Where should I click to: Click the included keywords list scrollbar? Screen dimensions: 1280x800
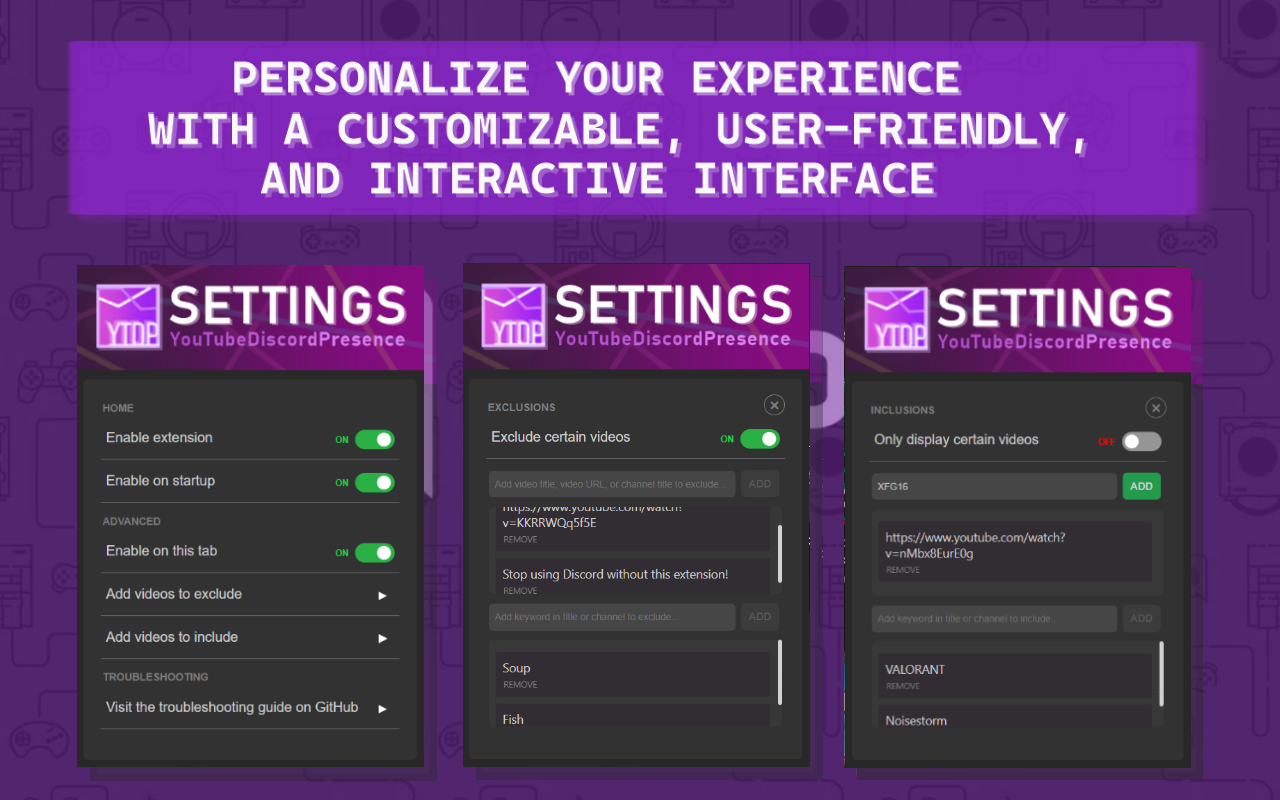[x=1161, y=673]
